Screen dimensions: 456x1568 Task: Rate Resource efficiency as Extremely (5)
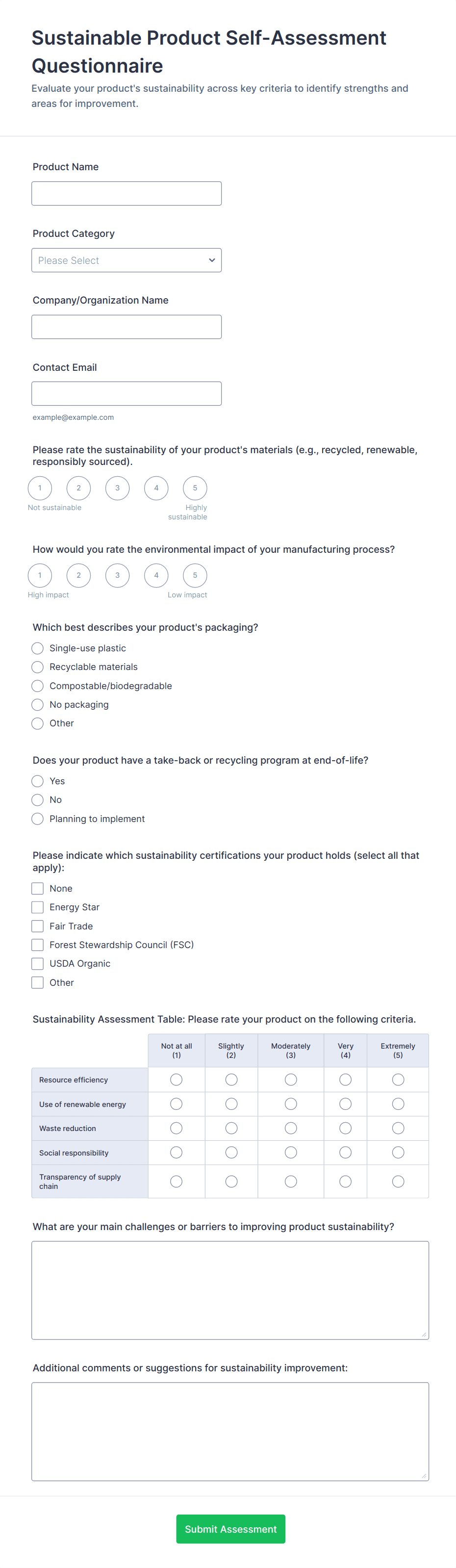[398, 1080]
